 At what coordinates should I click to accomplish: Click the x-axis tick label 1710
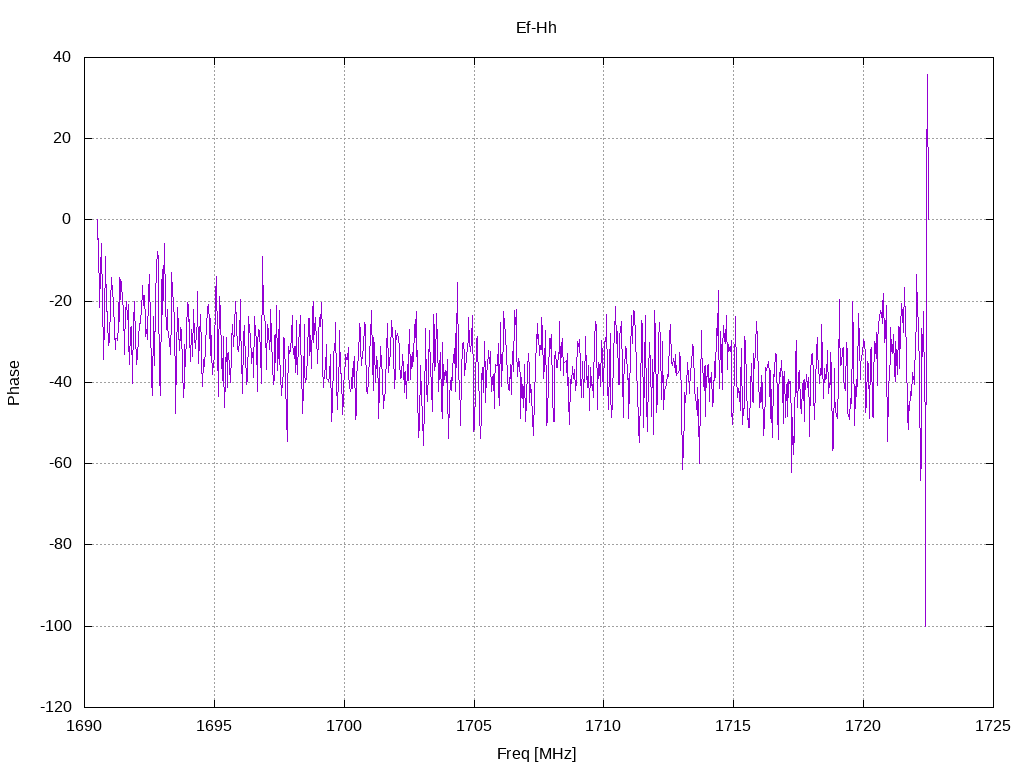click(x=603, y=726)
